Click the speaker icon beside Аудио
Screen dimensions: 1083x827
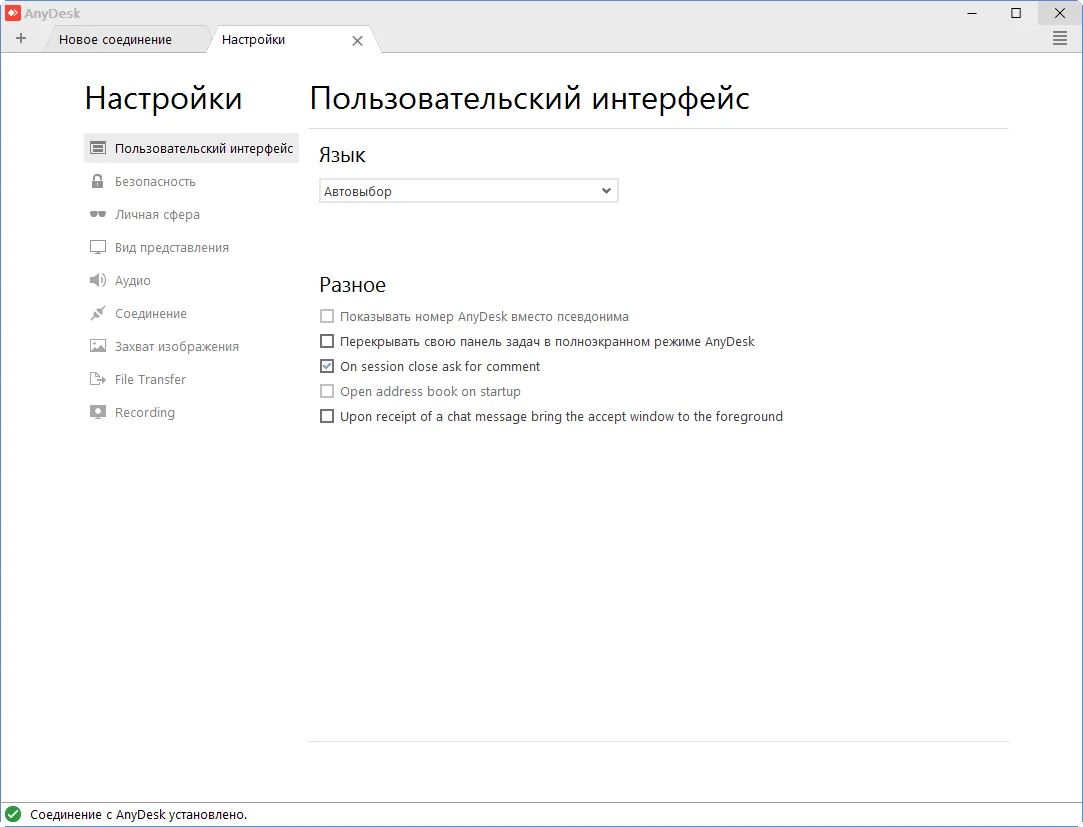pos(97,281)
